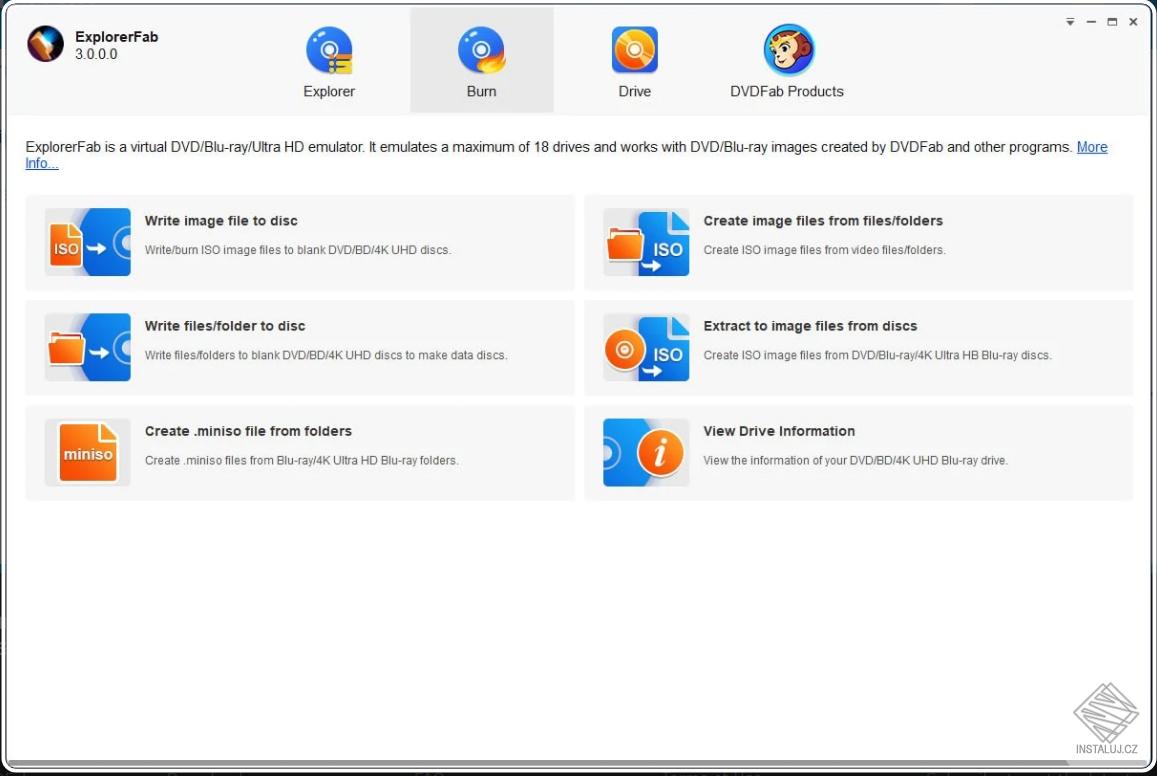
Task: Click 'Write files/folders to blank DVD/BD/4K UHD' description
Action: [x=326, y=355]
